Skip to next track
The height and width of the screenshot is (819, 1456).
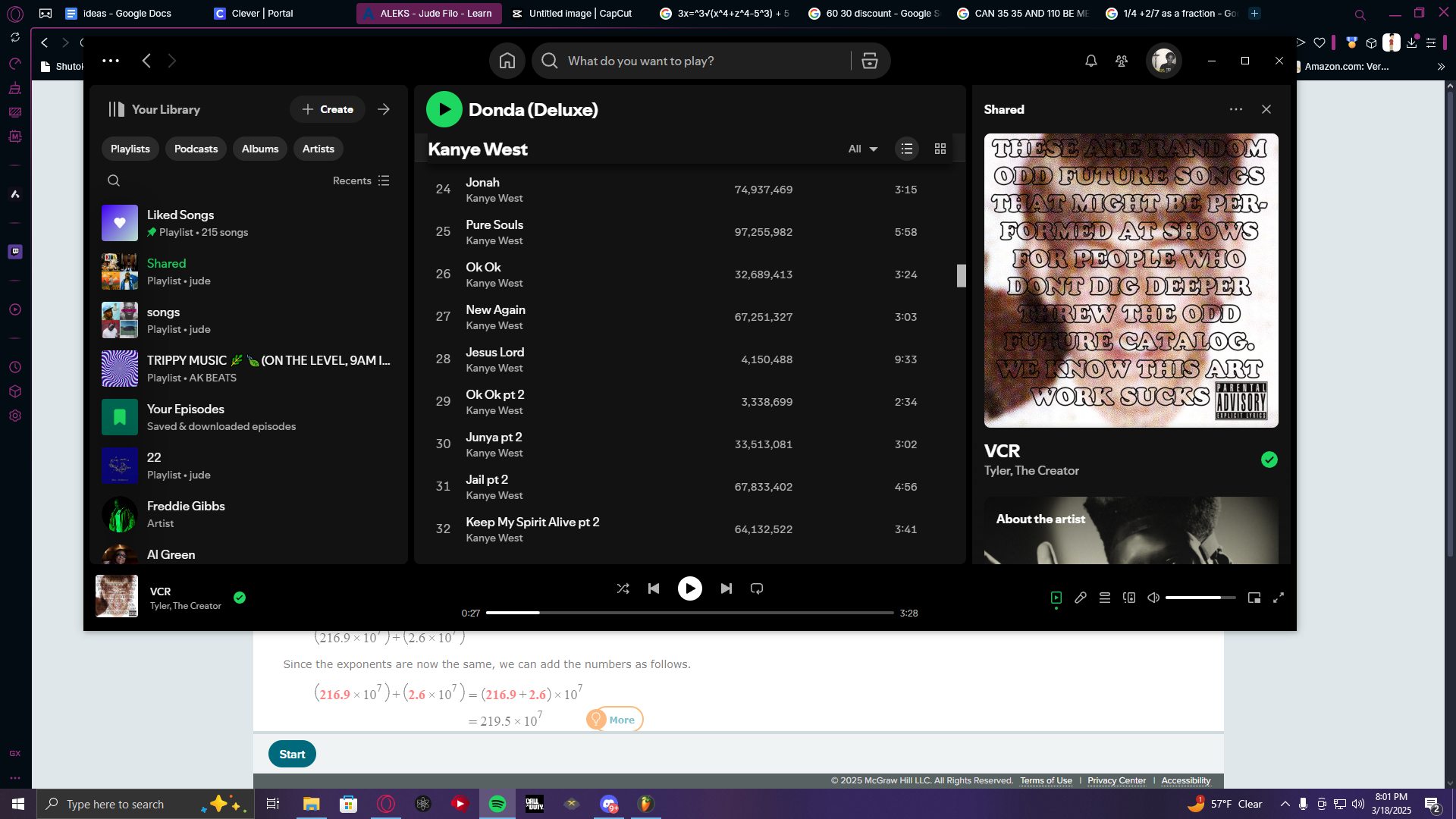pos(726,588)
